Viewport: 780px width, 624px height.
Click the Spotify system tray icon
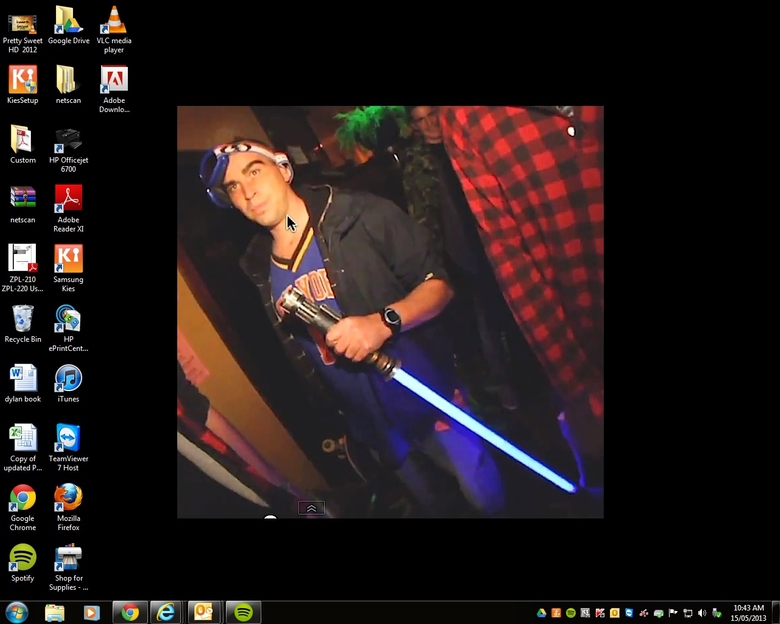(571, 613)
